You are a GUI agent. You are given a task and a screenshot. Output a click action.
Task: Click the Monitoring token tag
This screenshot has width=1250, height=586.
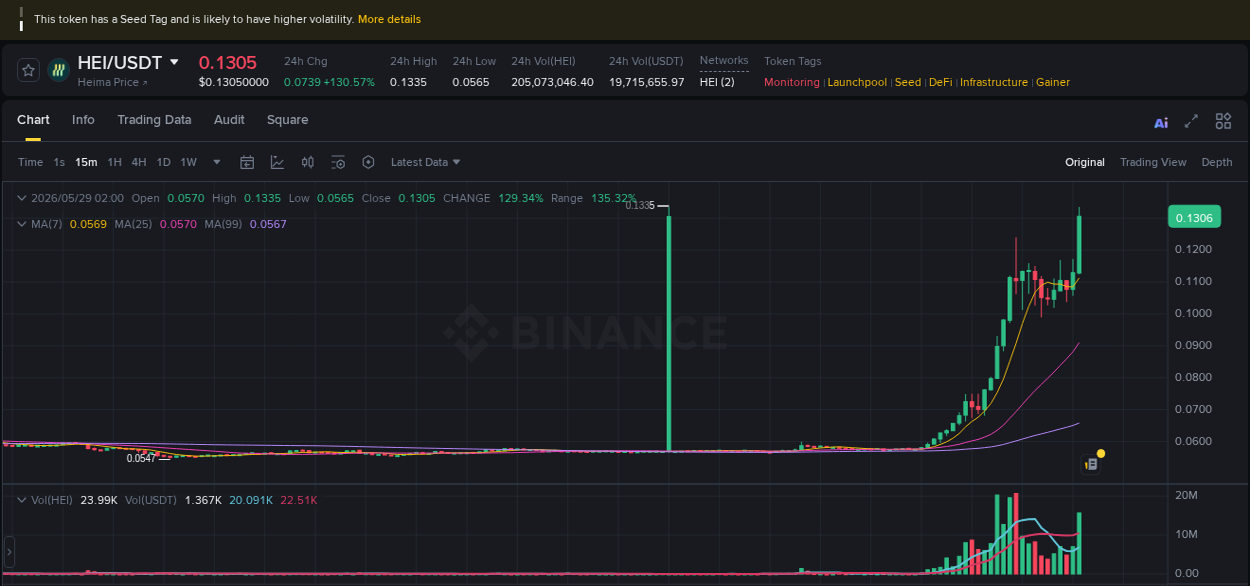(792, 82)
